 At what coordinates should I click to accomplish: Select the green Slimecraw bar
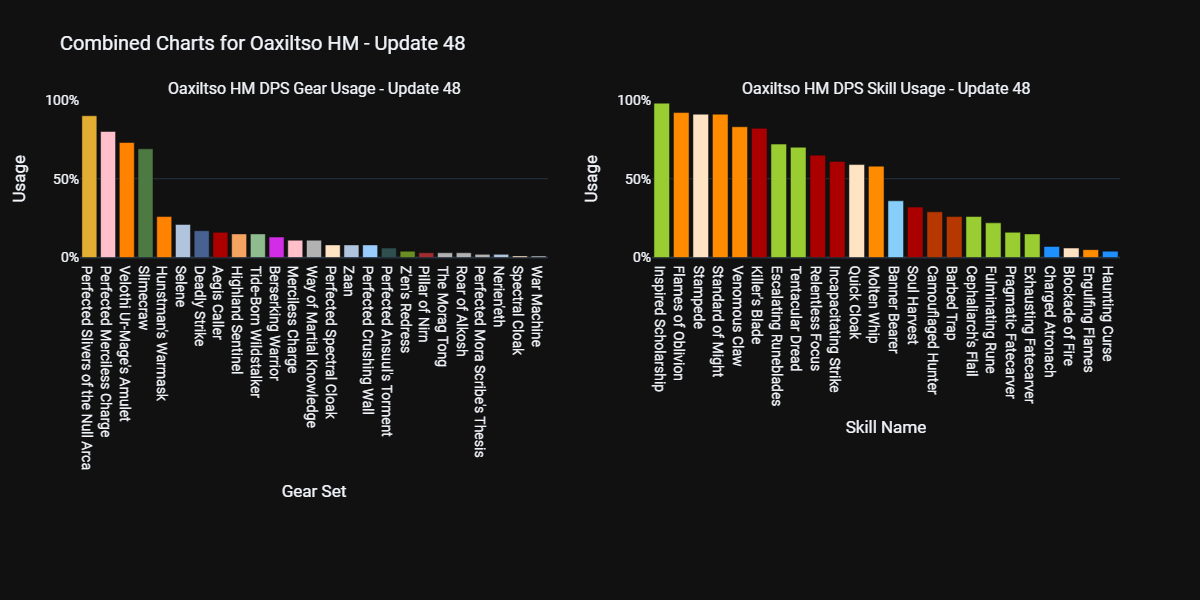click(145, 203)
